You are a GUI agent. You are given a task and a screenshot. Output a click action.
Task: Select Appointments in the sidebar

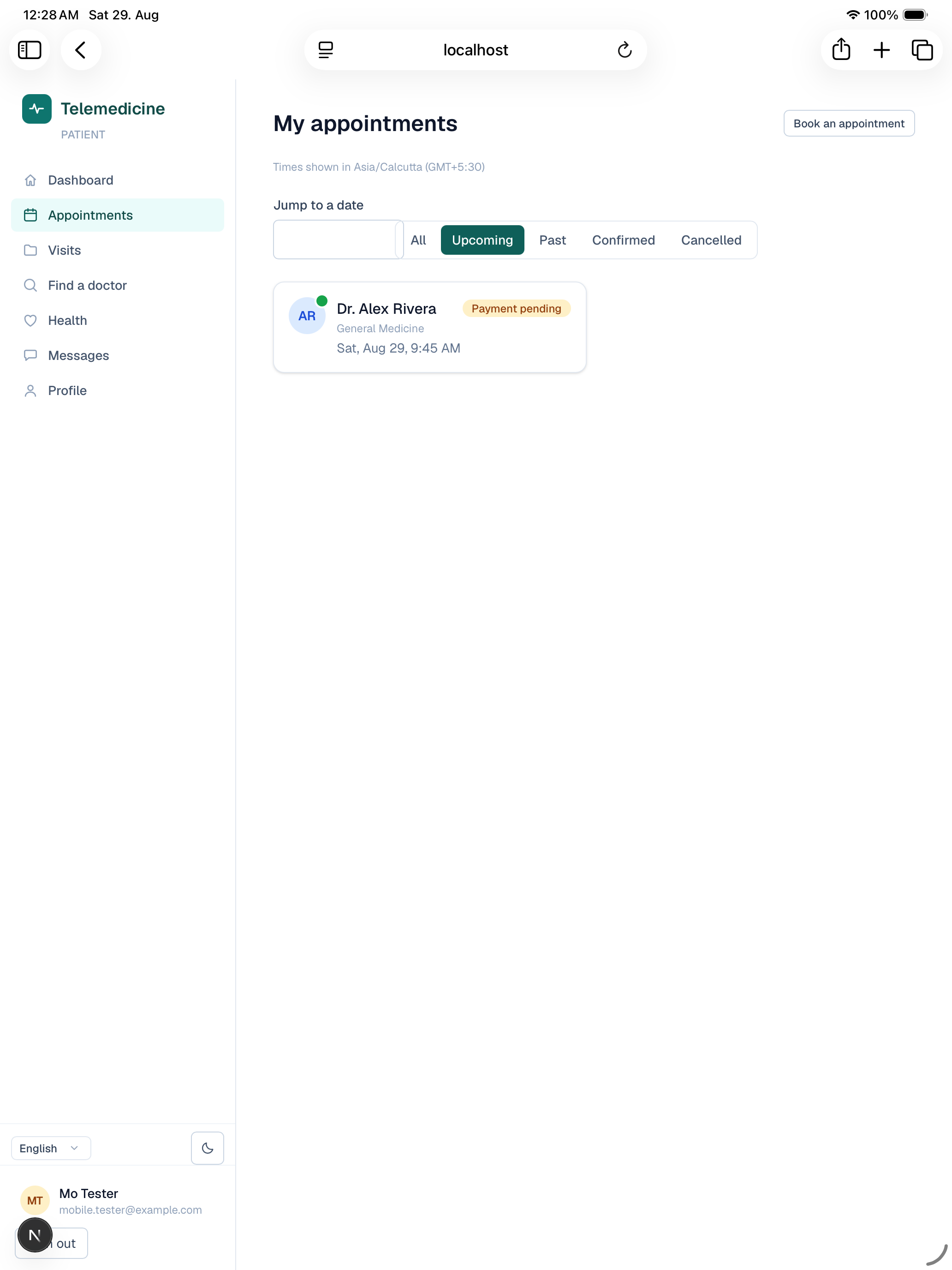(x=118, y=216)
